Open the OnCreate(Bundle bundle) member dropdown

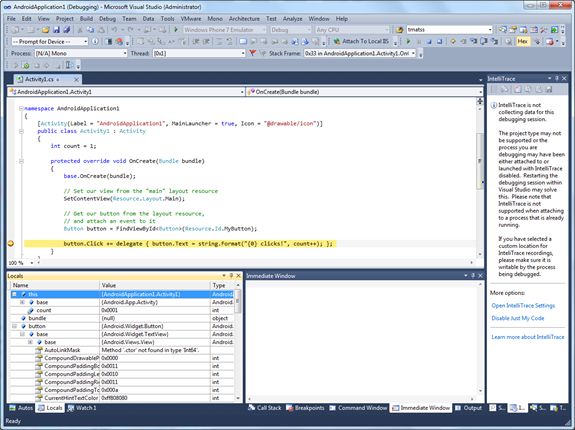(x=480, y=92)
